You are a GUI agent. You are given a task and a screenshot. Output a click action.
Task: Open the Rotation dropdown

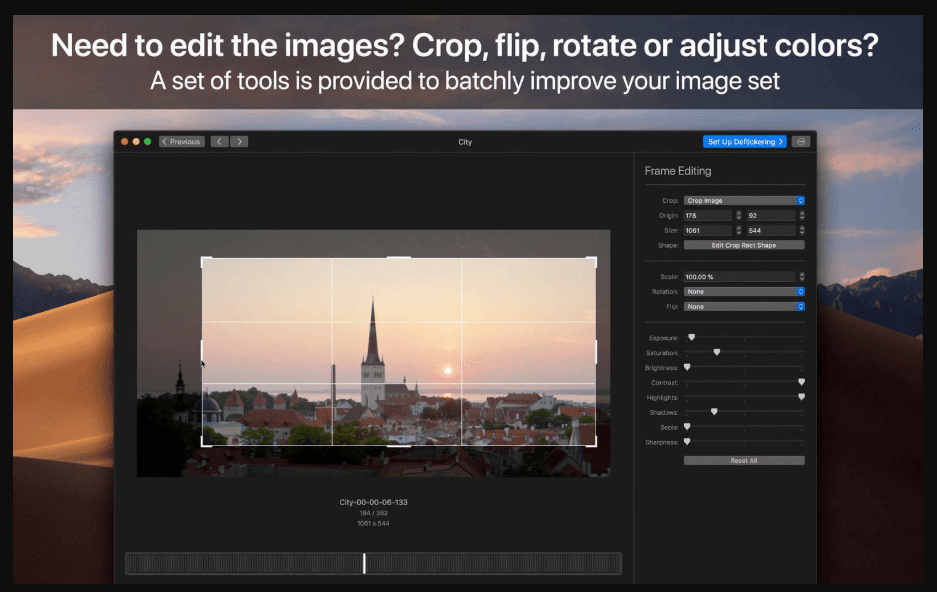(x=744, y=292)
